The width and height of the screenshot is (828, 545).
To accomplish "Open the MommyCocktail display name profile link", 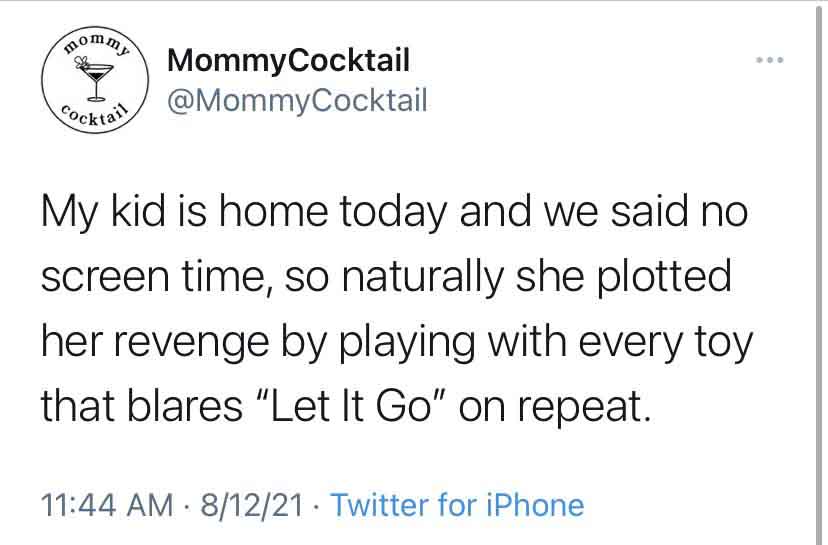I will 288,60.
